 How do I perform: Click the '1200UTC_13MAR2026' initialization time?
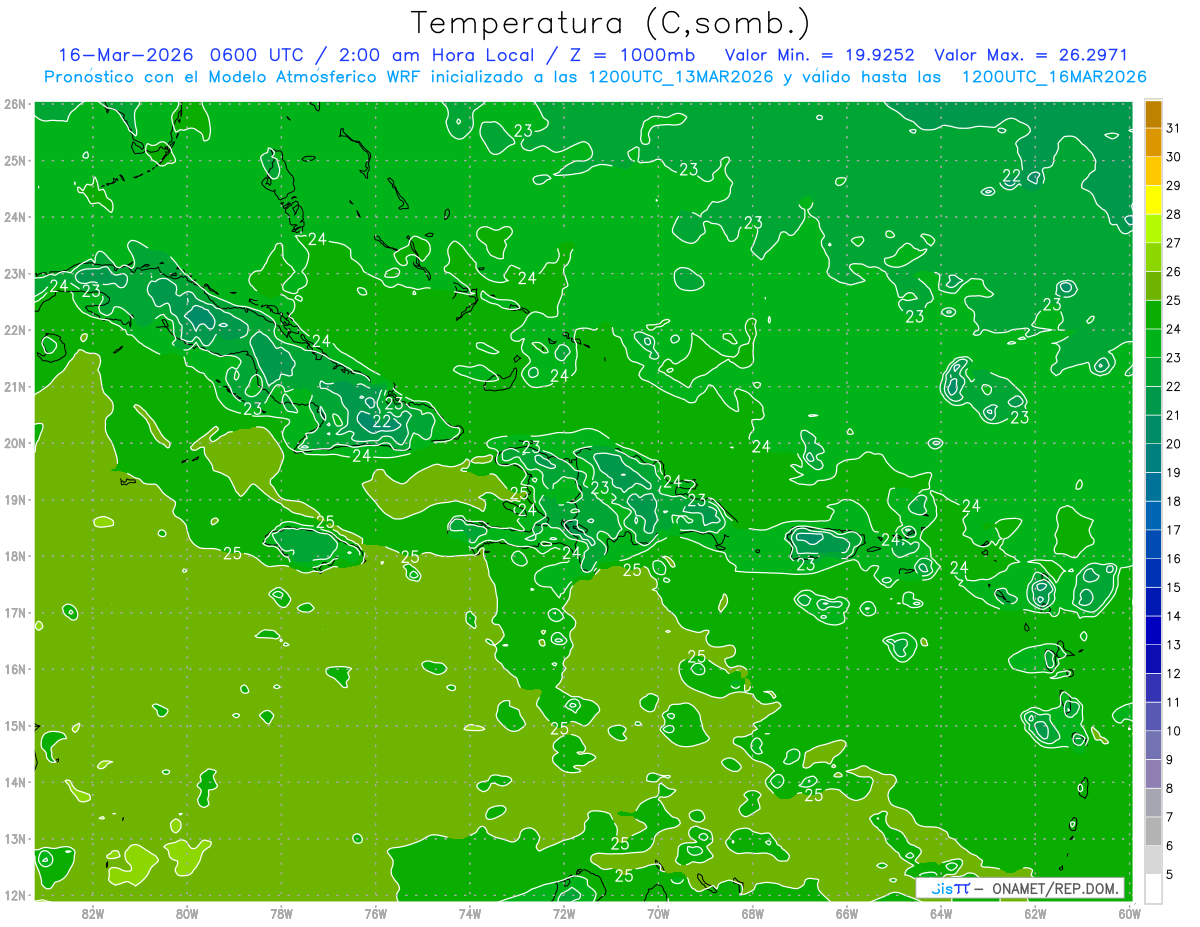pyautogui.click(x=679, y=77)
